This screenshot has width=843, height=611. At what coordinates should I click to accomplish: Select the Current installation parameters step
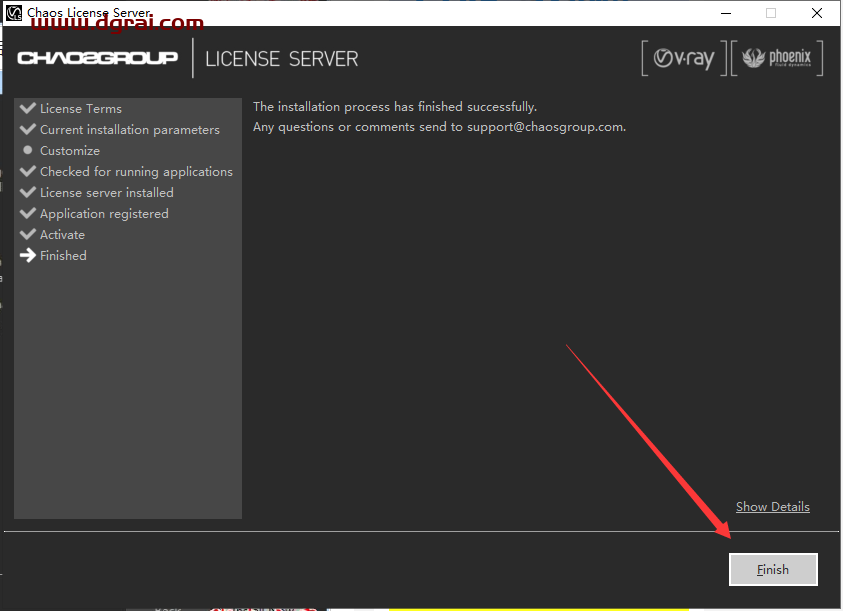(x=130, y=130)
